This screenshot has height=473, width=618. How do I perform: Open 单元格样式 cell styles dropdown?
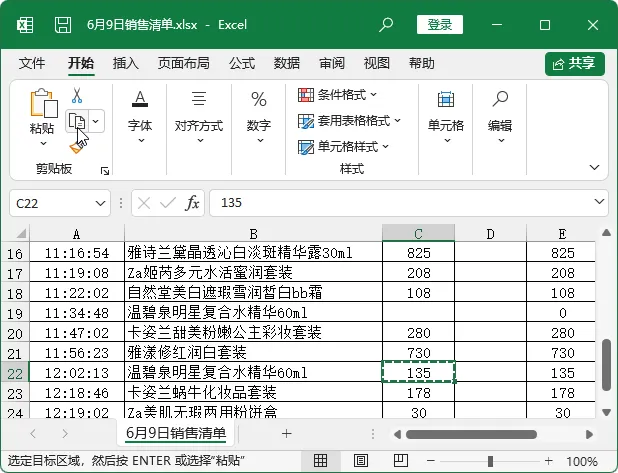click(343, 147)
